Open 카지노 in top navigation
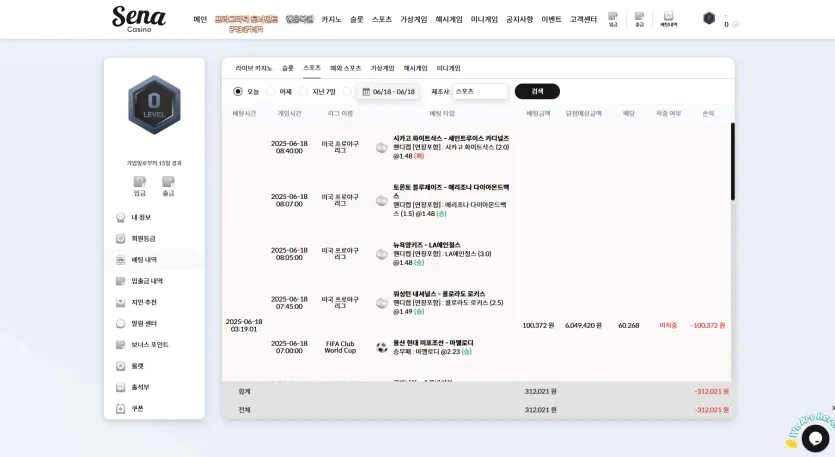This screenshot has width=835, height=457. pos(331,19)
